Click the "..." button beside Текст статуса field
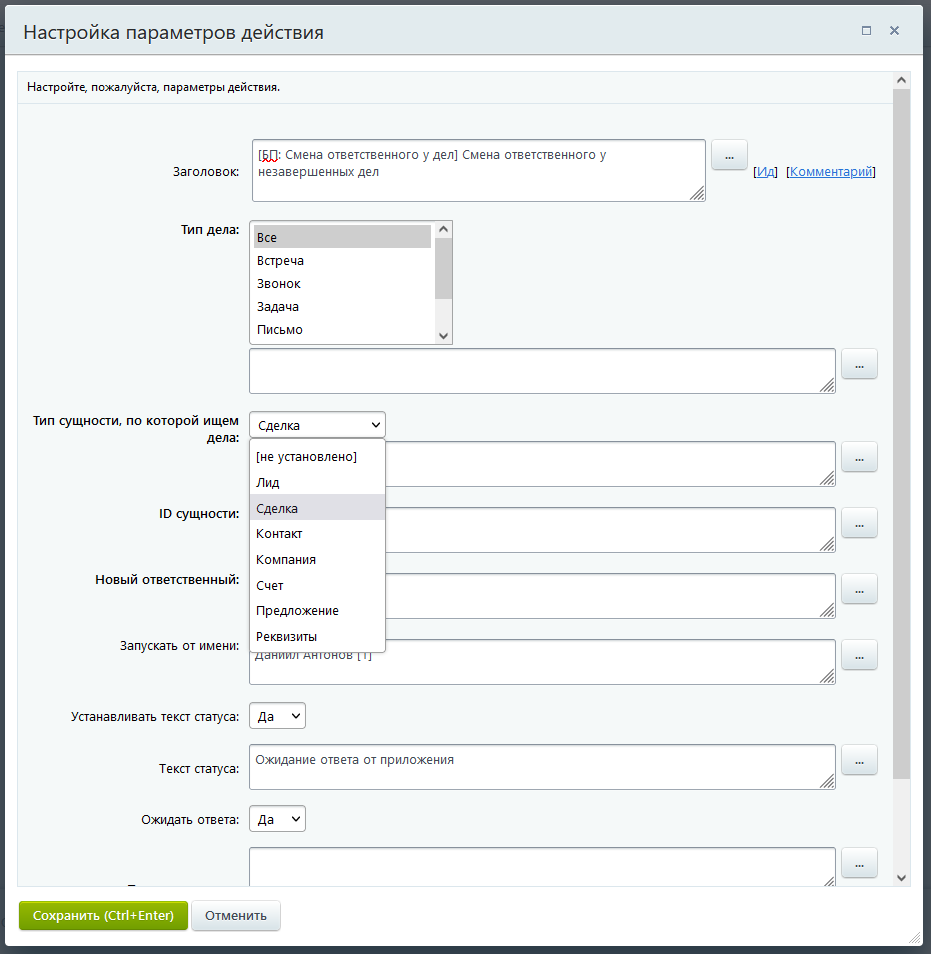The image size is (931, 954). click(859, 760)
